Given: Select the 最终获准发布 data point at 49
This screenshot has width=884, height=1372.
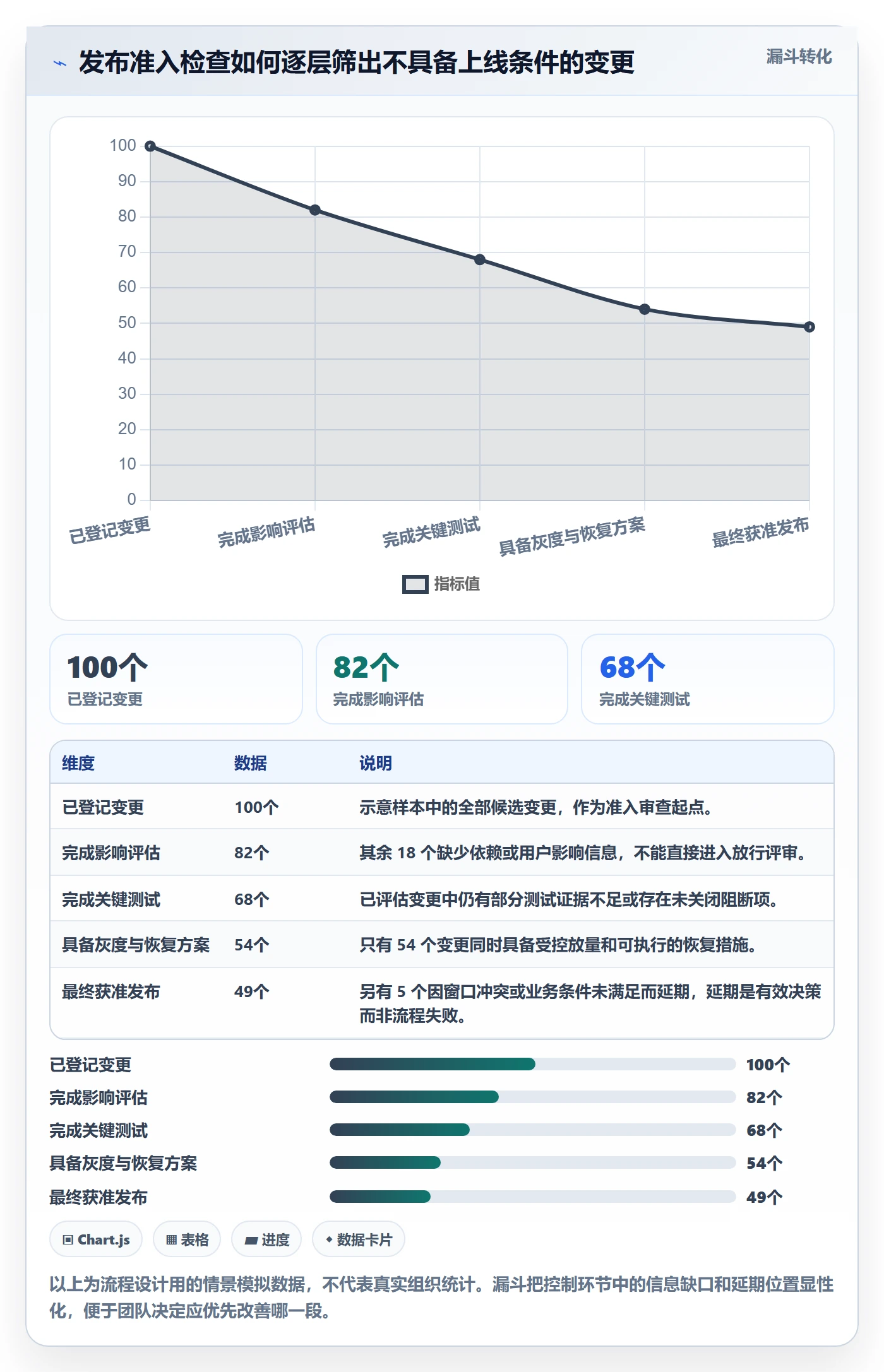Looking at the screenshot, I should (x=809, y=327).
